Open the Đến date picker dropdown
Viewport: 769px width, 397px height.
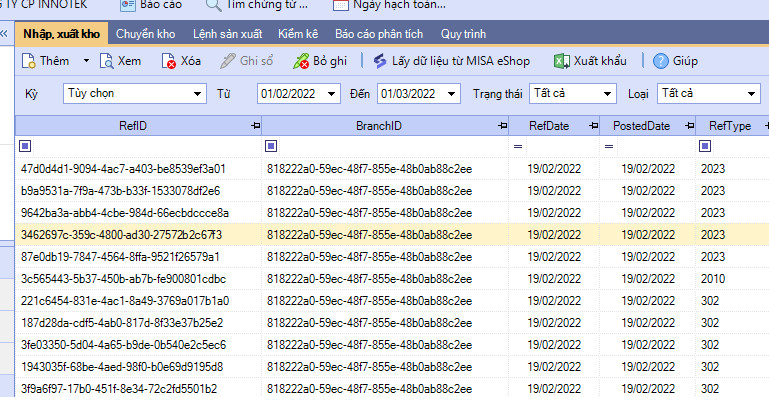(x=452, y=94)
